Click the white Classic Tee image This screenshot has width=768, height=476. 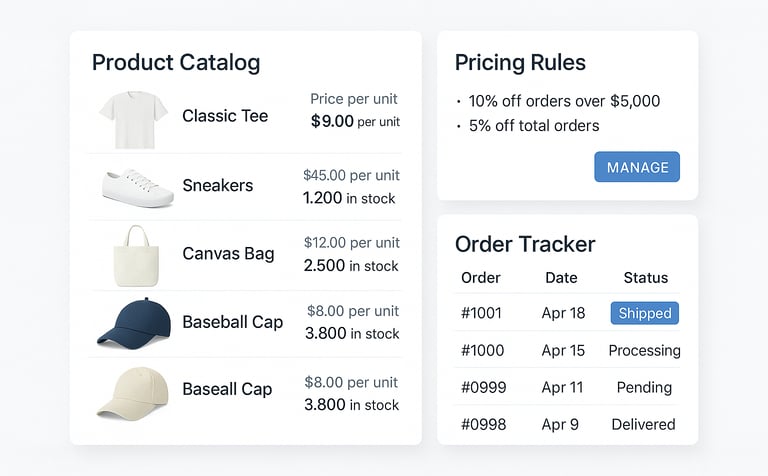point(134,119)
